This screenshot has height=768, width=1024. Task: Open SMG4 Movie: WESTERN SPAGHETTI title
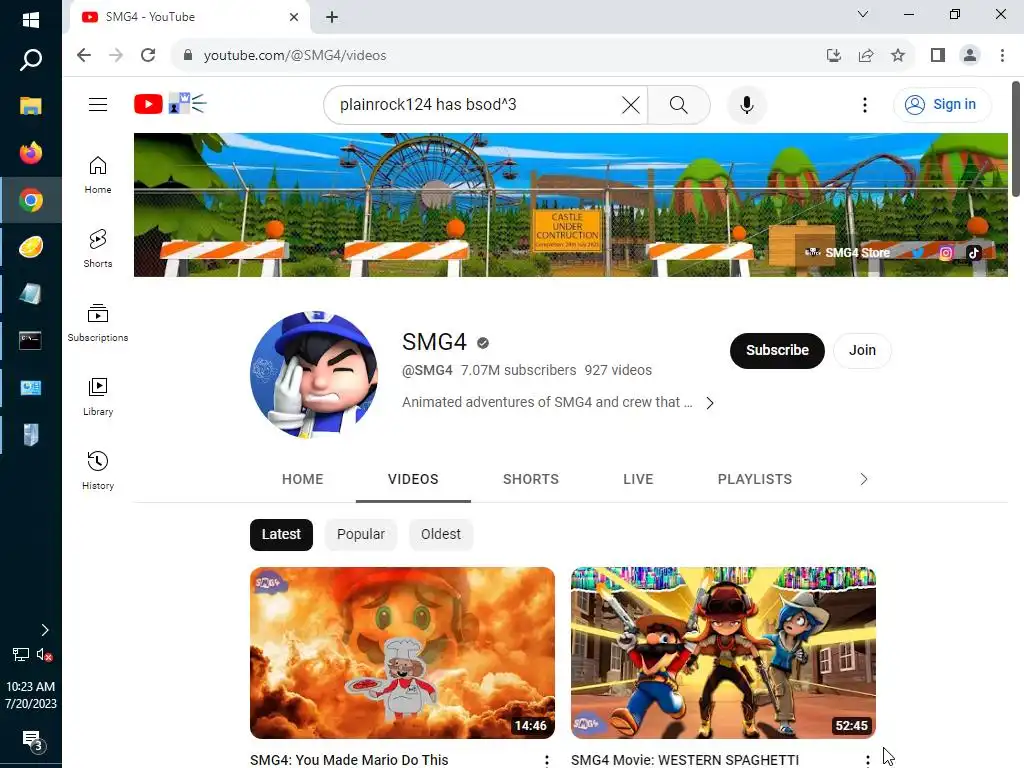click(684, 760)
